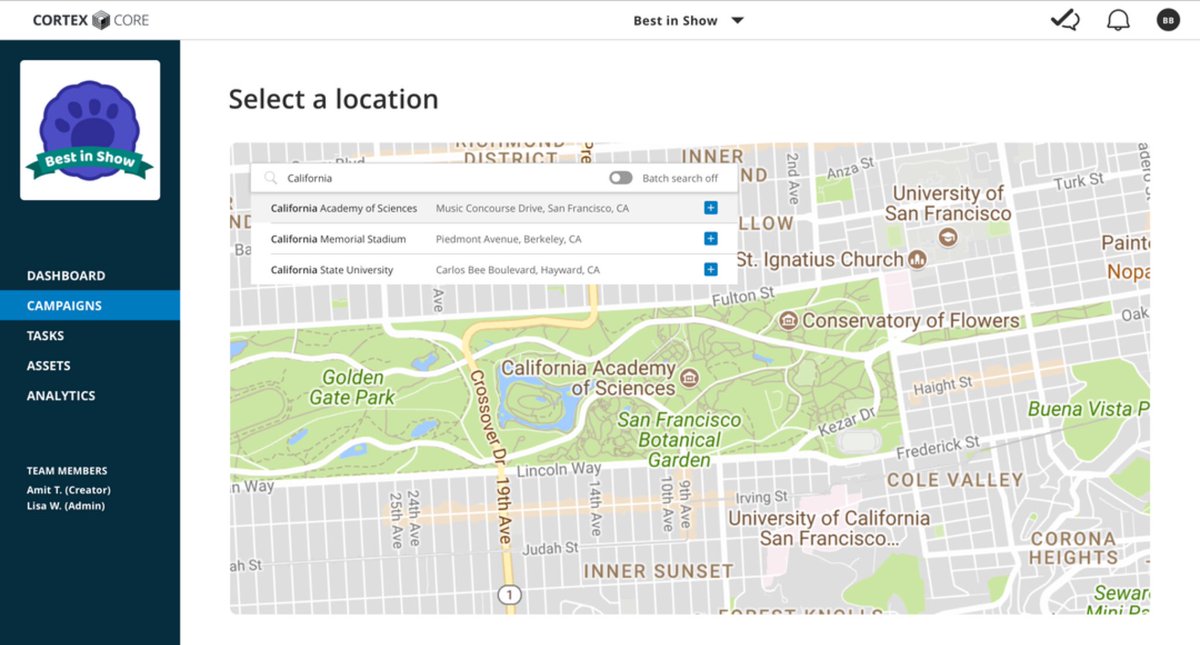
Task: Click the Lincoln Way street label
Action: pos(559,469)
